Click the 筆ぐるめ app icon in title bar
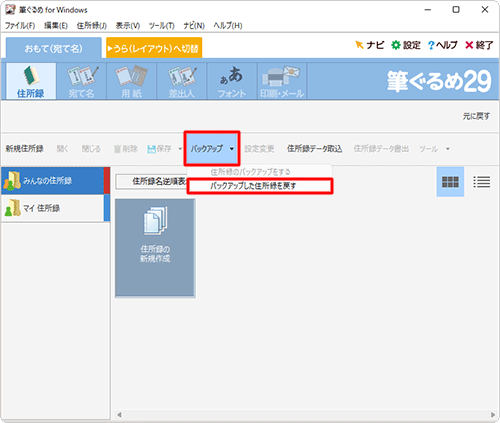 [x=10, y=10]
